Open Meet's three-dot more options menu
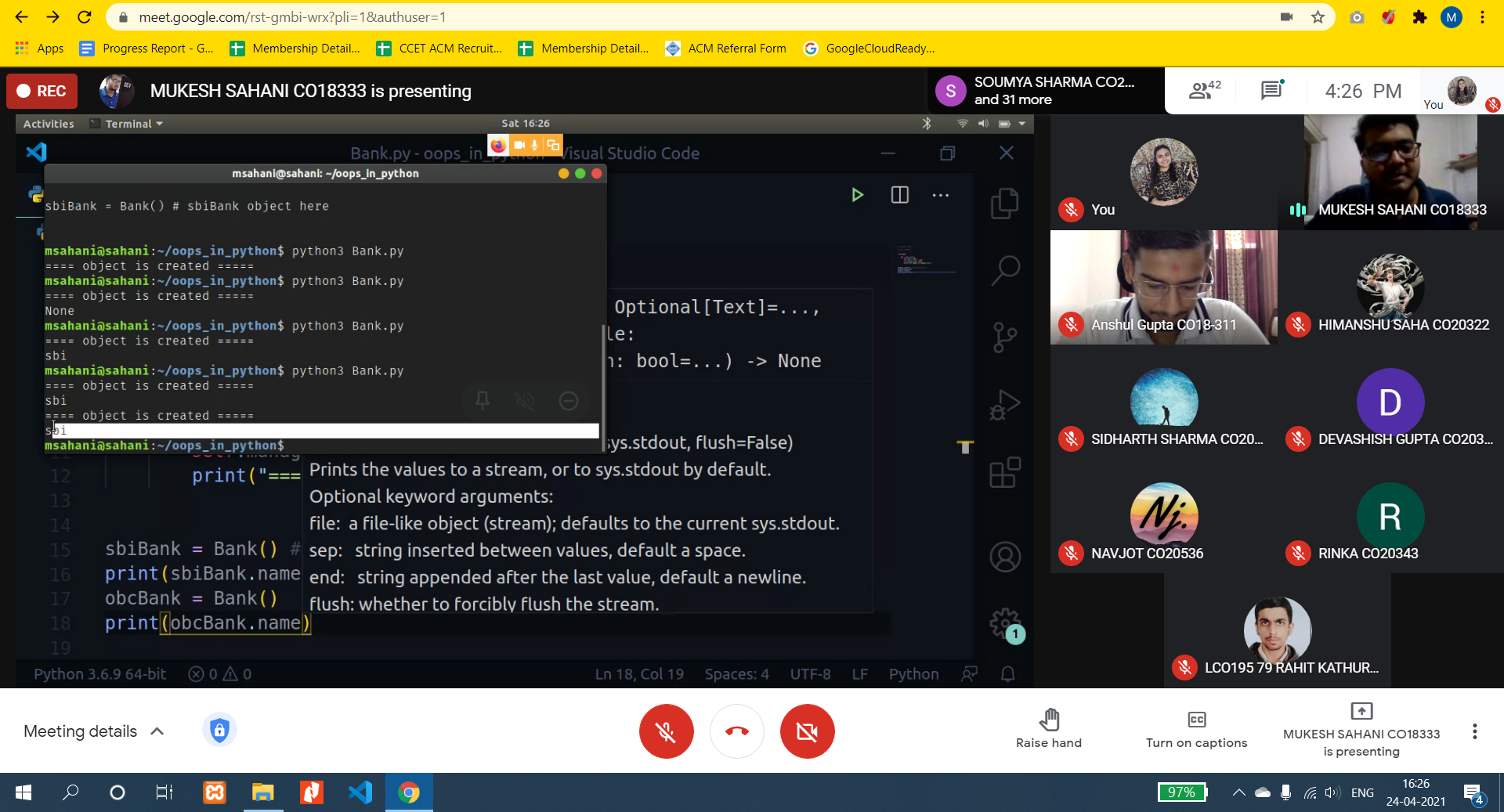 pyautogui.click(x=1474, y=731)
